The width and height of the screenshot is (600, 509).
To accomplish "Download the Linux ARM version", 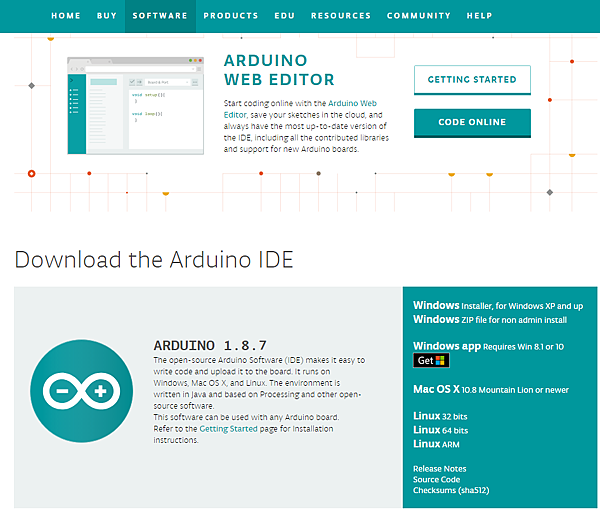I will tap(436, 444).
